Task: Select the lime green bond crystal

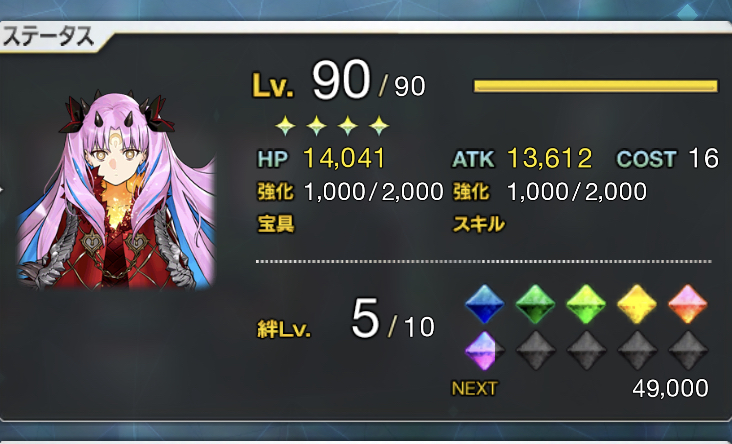Action: tap(586, 304)
